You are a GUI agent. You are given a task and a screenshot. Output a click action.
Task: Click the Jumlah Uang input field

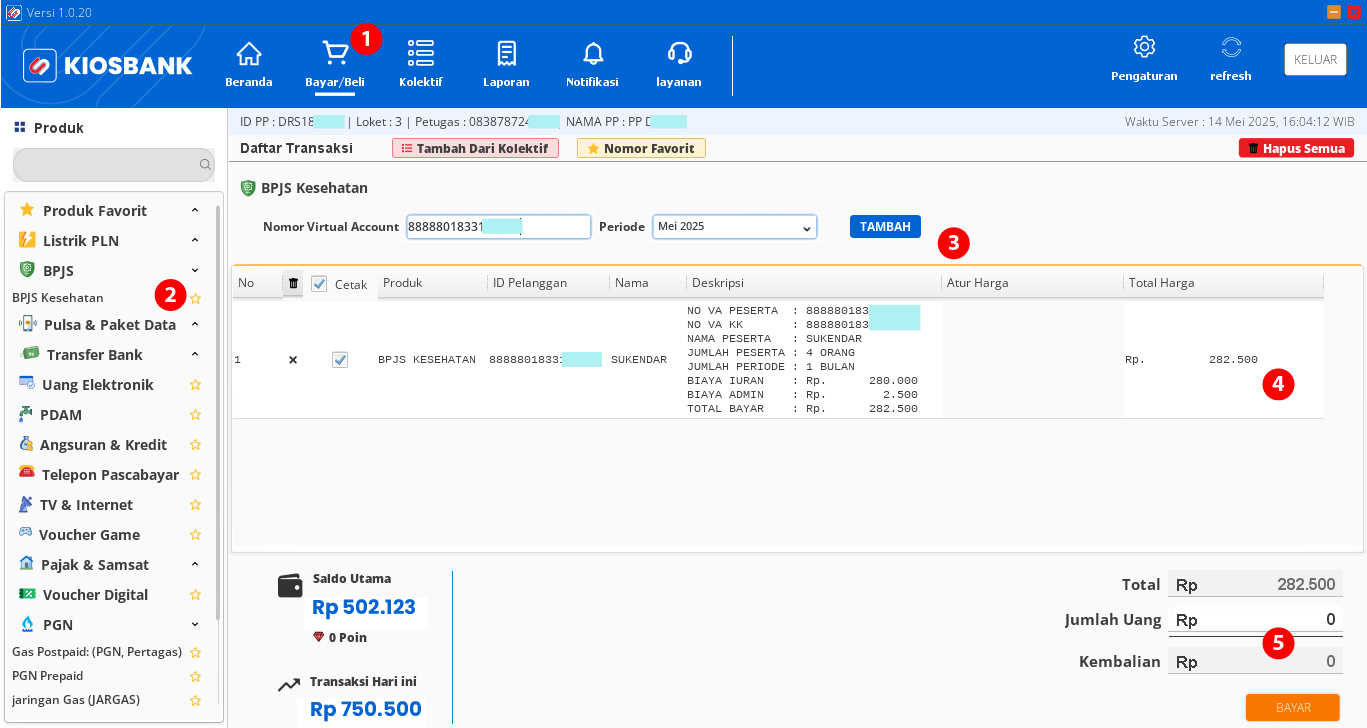point(1255,619)
